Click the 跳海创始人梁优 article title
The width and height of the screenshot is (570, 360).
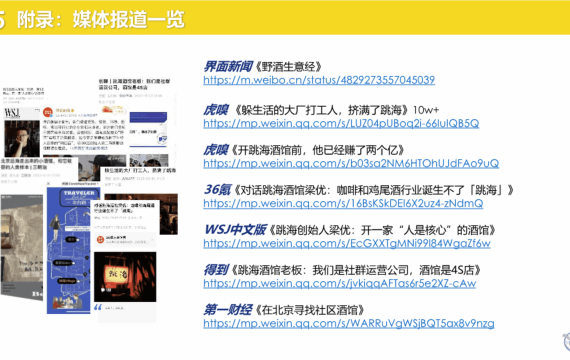[382, 230]
